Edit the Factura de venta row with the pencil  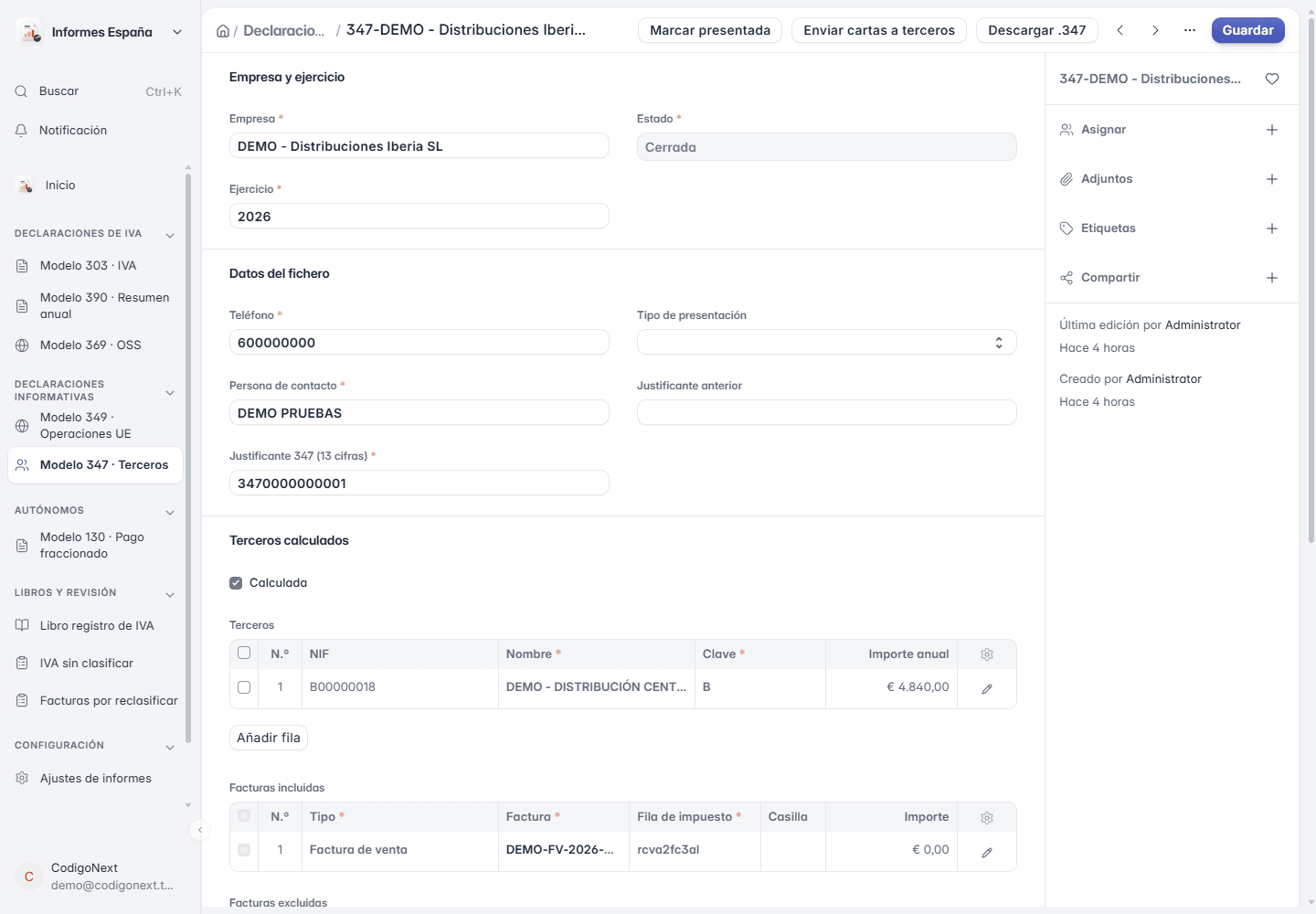[x=987, y=853]
